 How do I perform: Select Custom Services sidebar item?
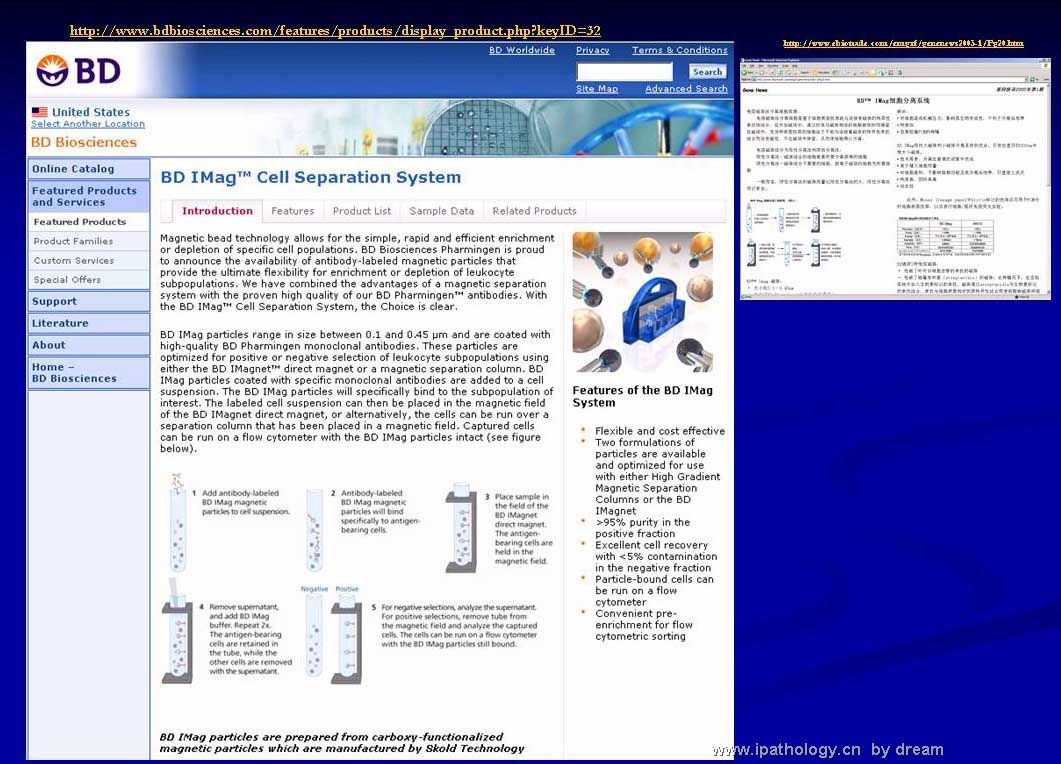[x=89, y=261]
